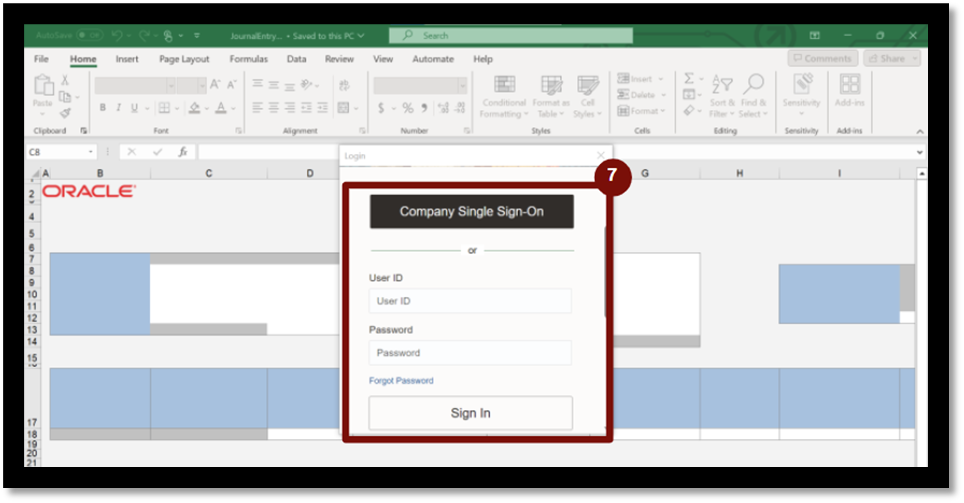Click the Insert Function fx icon

click(x=183, y=152)
